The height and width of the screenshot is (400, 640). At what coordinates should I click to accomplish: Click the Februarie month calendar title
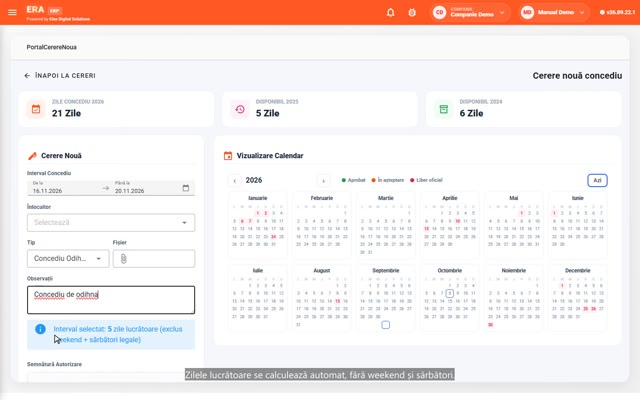coord(322,198)
